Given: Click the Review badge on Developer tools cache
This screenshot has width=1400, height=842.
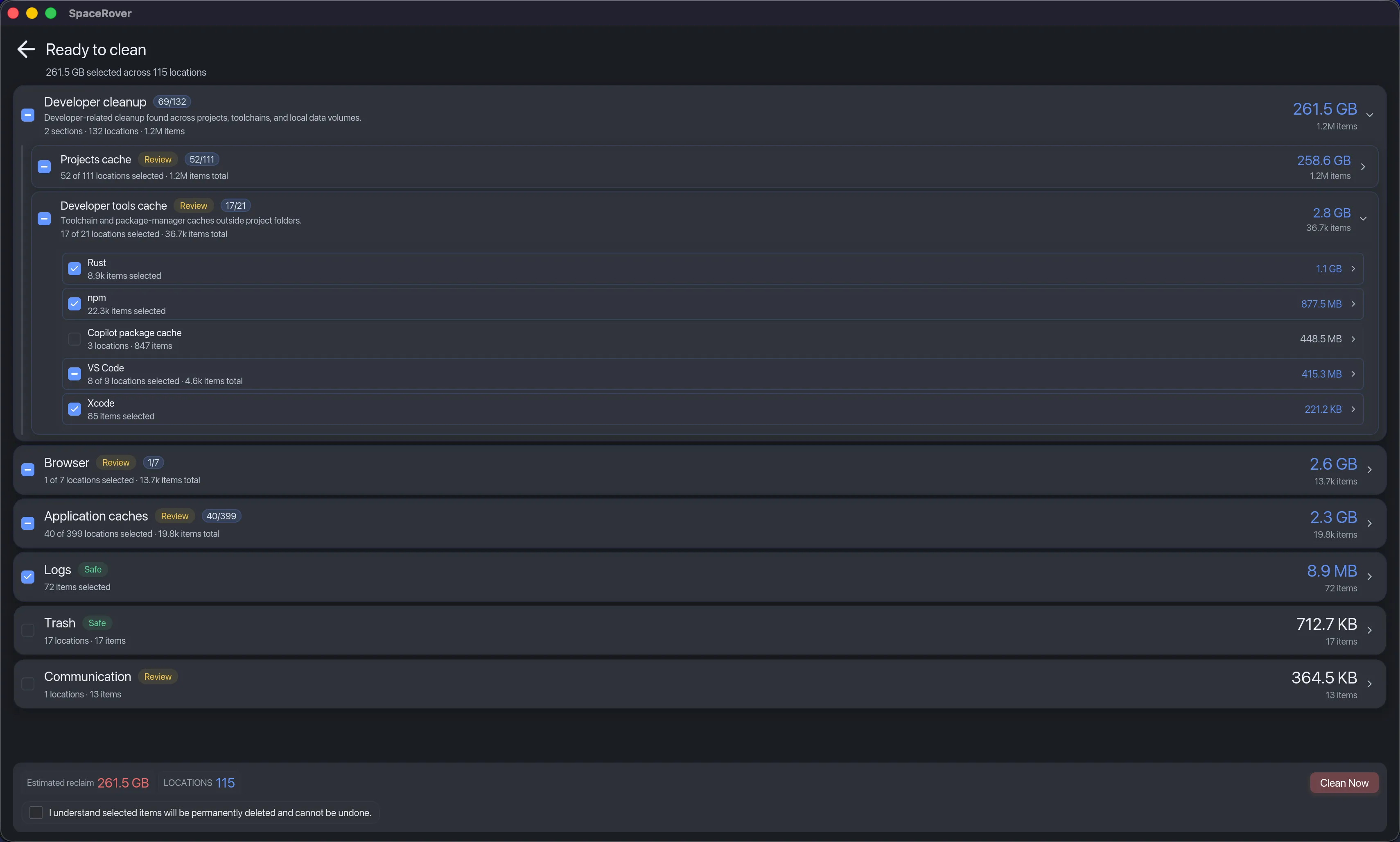Looking at the screenshot, I should (193, 206).
